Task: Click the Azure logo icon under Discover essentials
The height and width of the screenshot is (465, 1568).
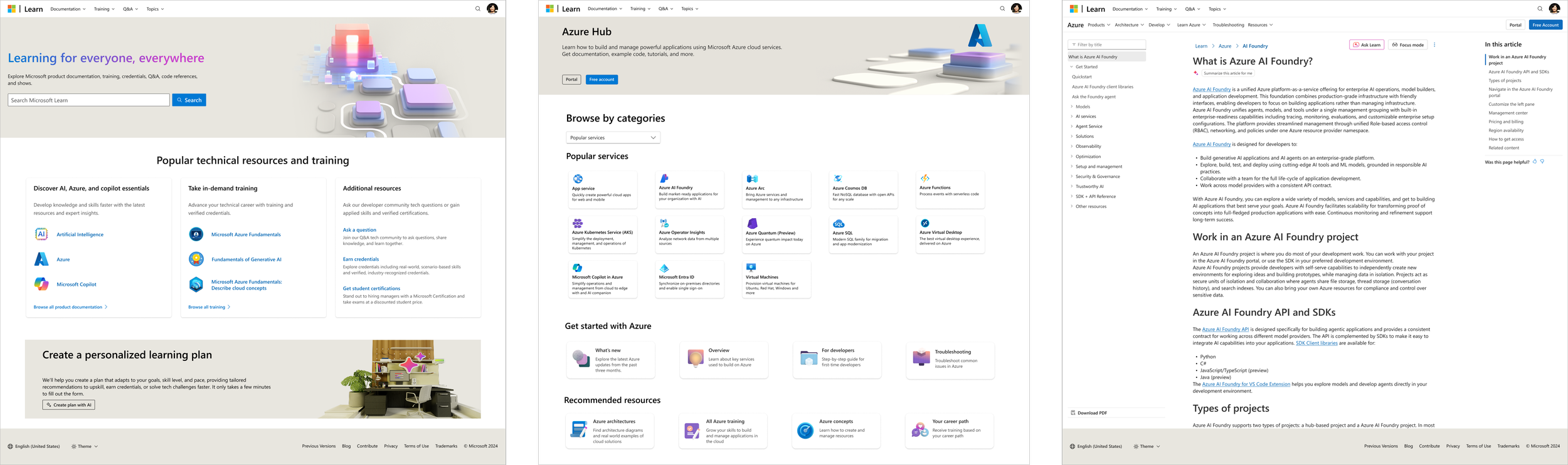Action: pos(41,259)
